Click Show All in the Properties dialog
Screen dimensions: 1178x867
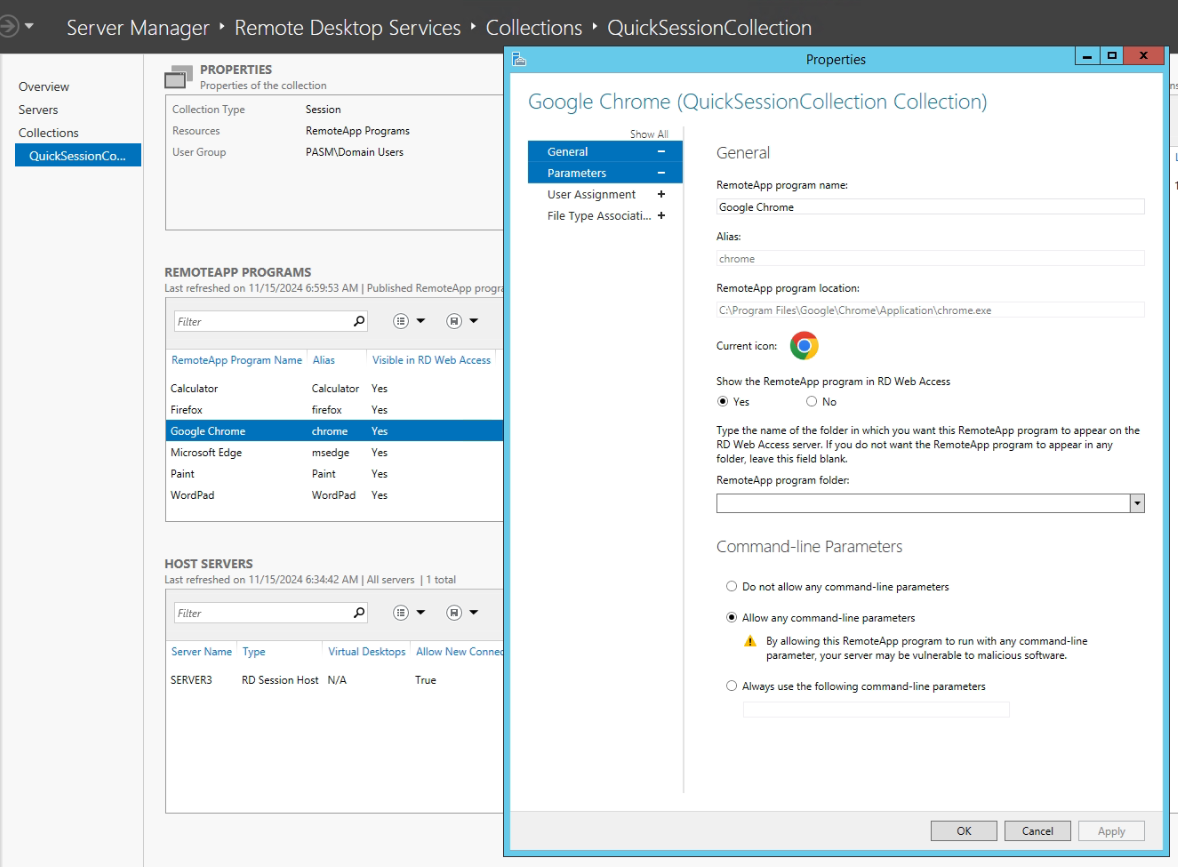click(x=649, y=134)
